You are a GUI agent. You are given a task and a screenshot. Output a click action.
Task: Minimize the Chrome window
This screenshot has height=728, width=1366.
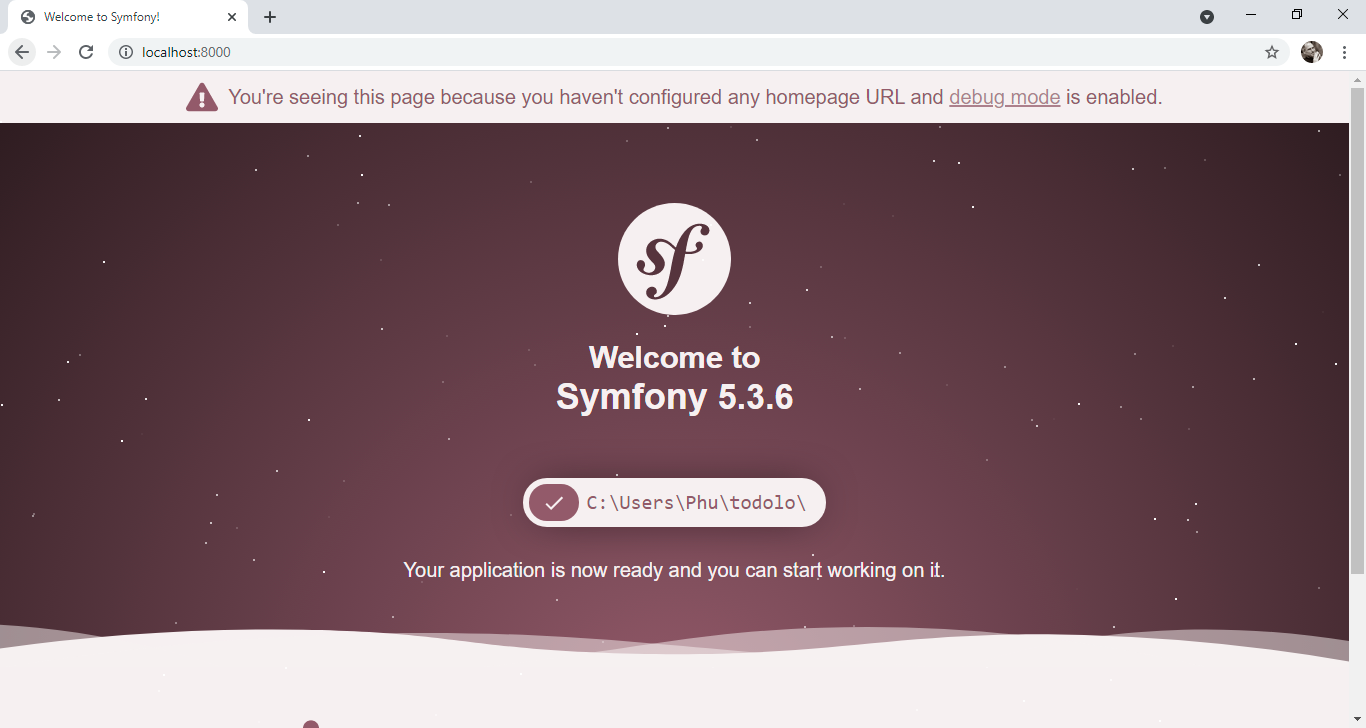click(1251, 15)
